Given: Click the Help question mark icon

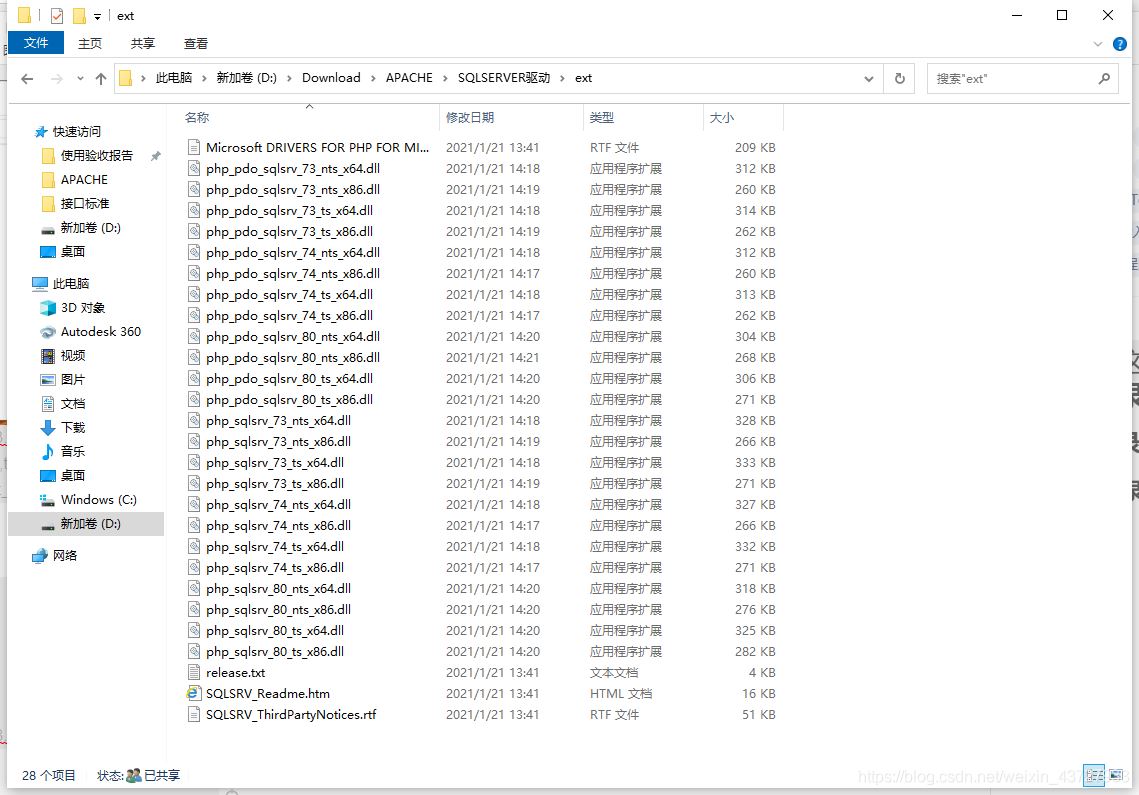Looking at the screenshot, I should coord(1120,43).
